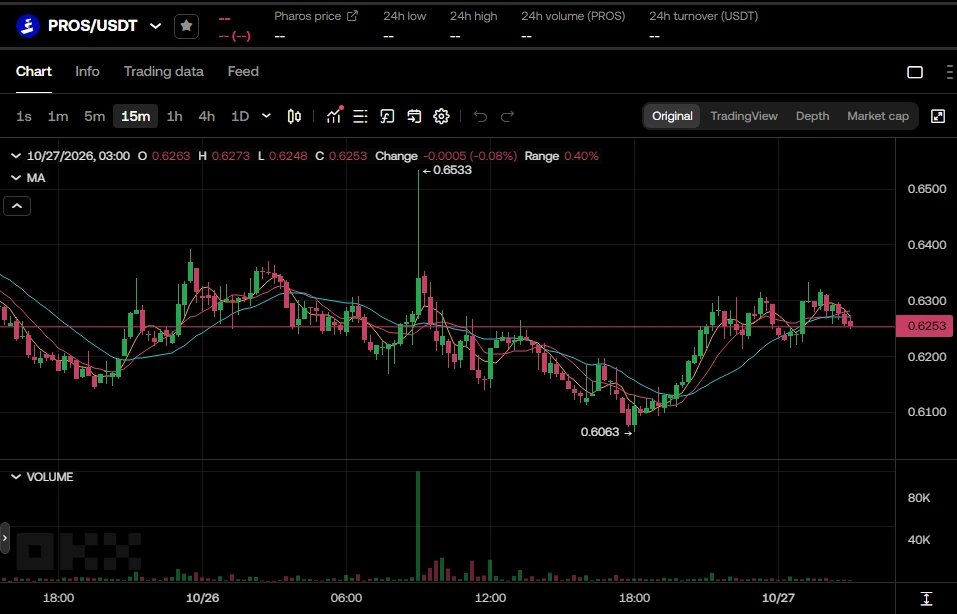Collapse the OHLC data legend chevron
This screenshot has width=957, height=614.
[16, 156]
